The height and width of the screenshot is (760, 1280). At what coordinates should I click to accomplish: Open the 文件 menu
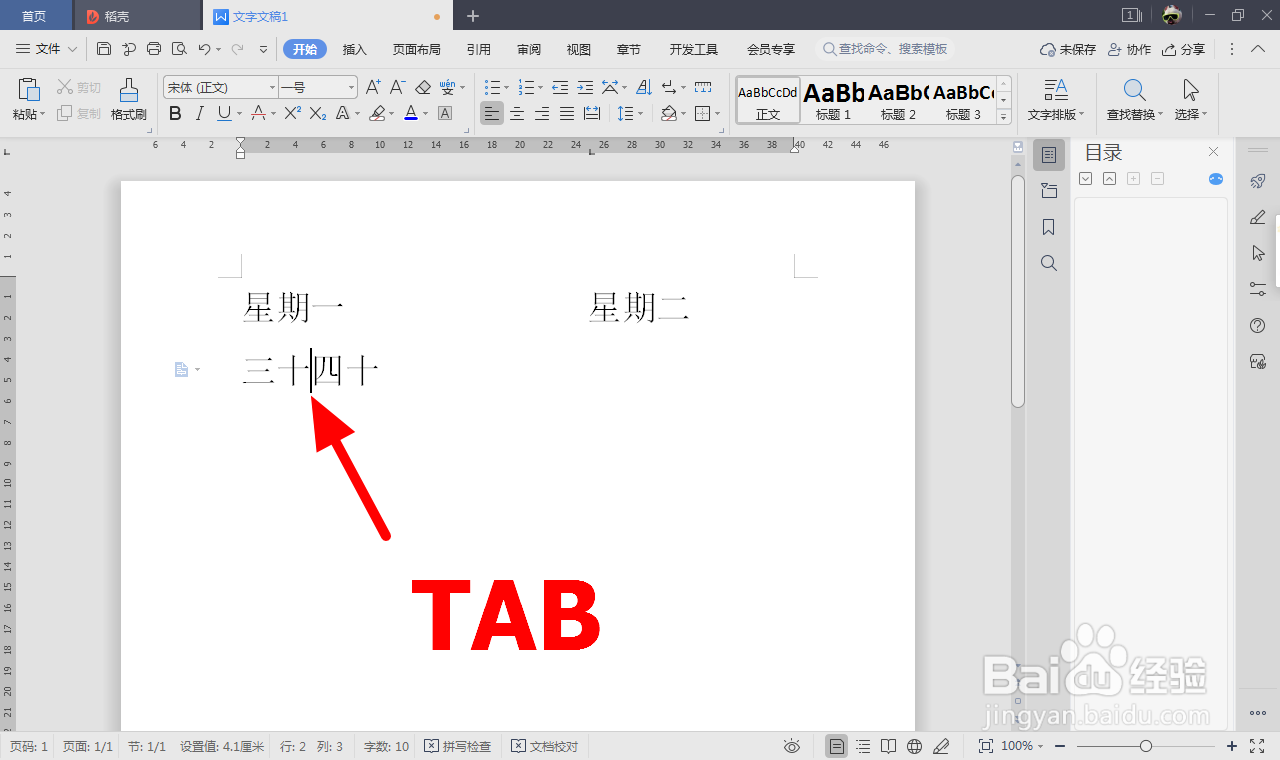click(45, 48)
